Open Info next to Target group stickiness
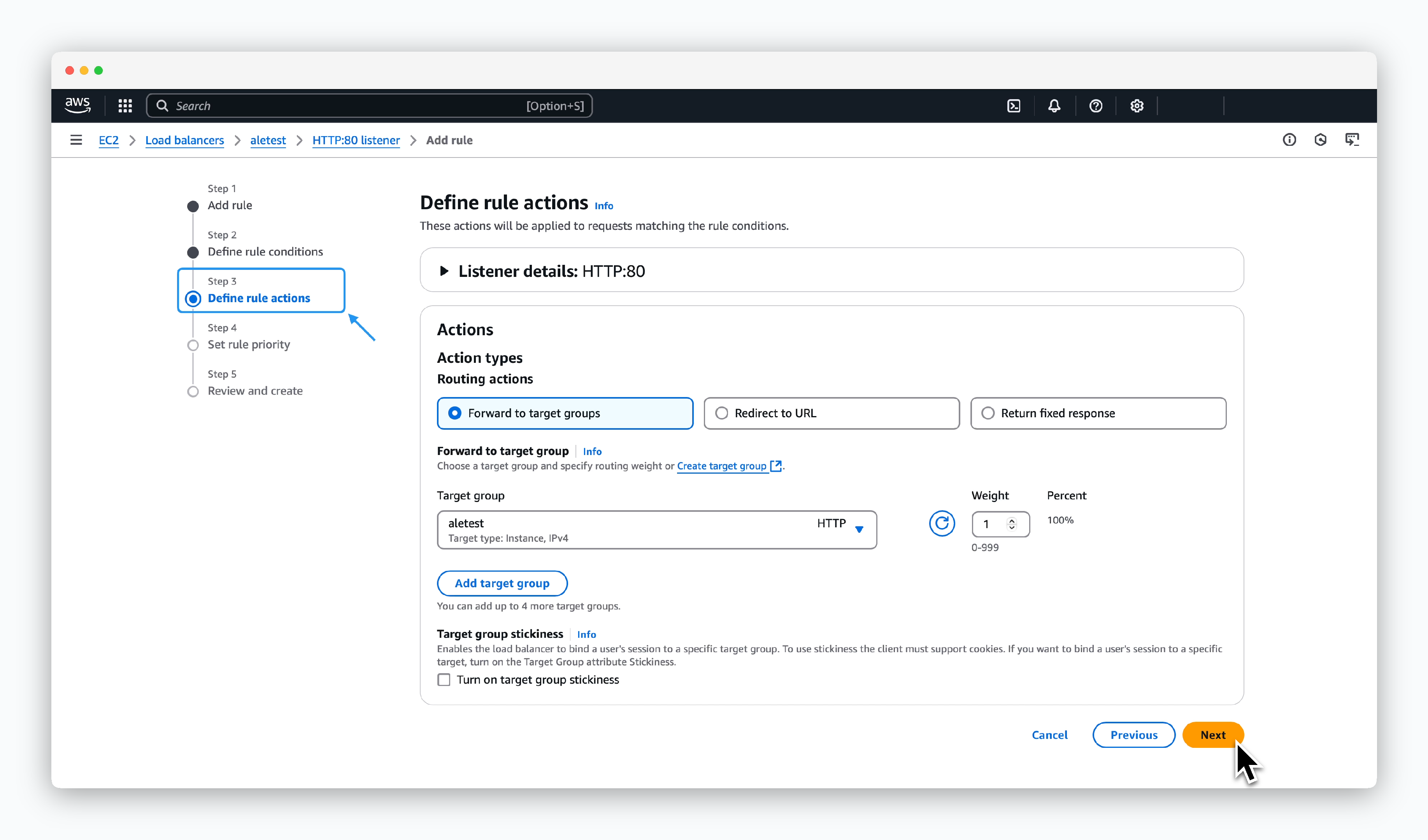 [586, 634]
